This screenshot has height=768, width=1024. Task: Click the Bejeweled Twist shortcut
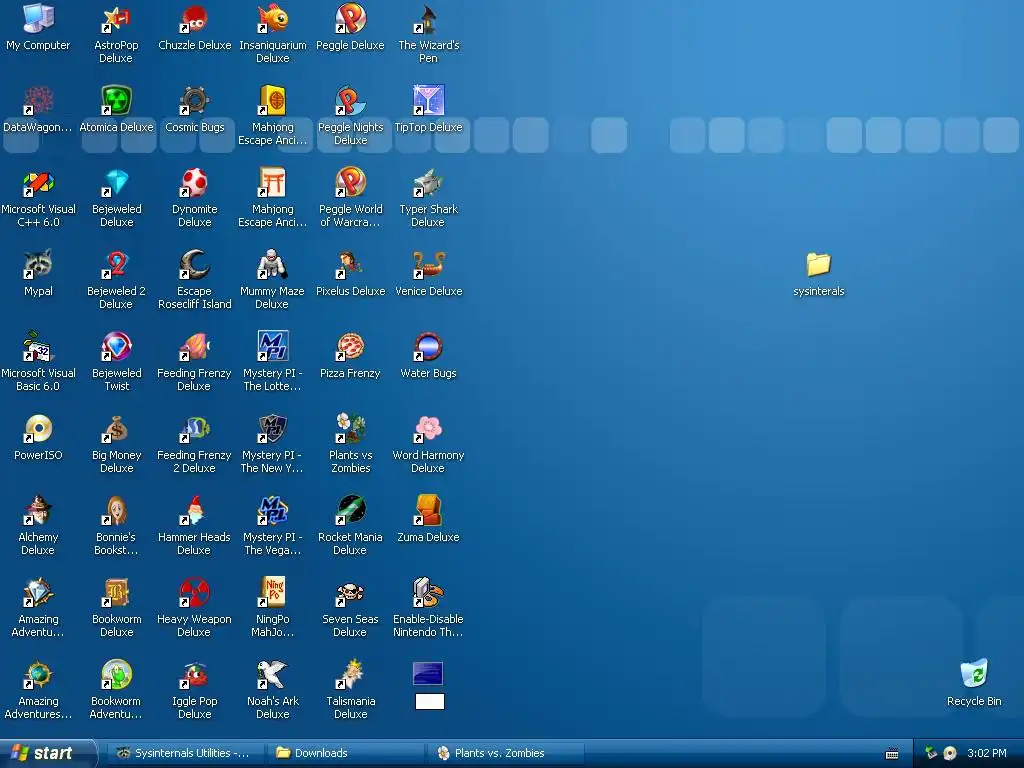(x=116, y=347)
